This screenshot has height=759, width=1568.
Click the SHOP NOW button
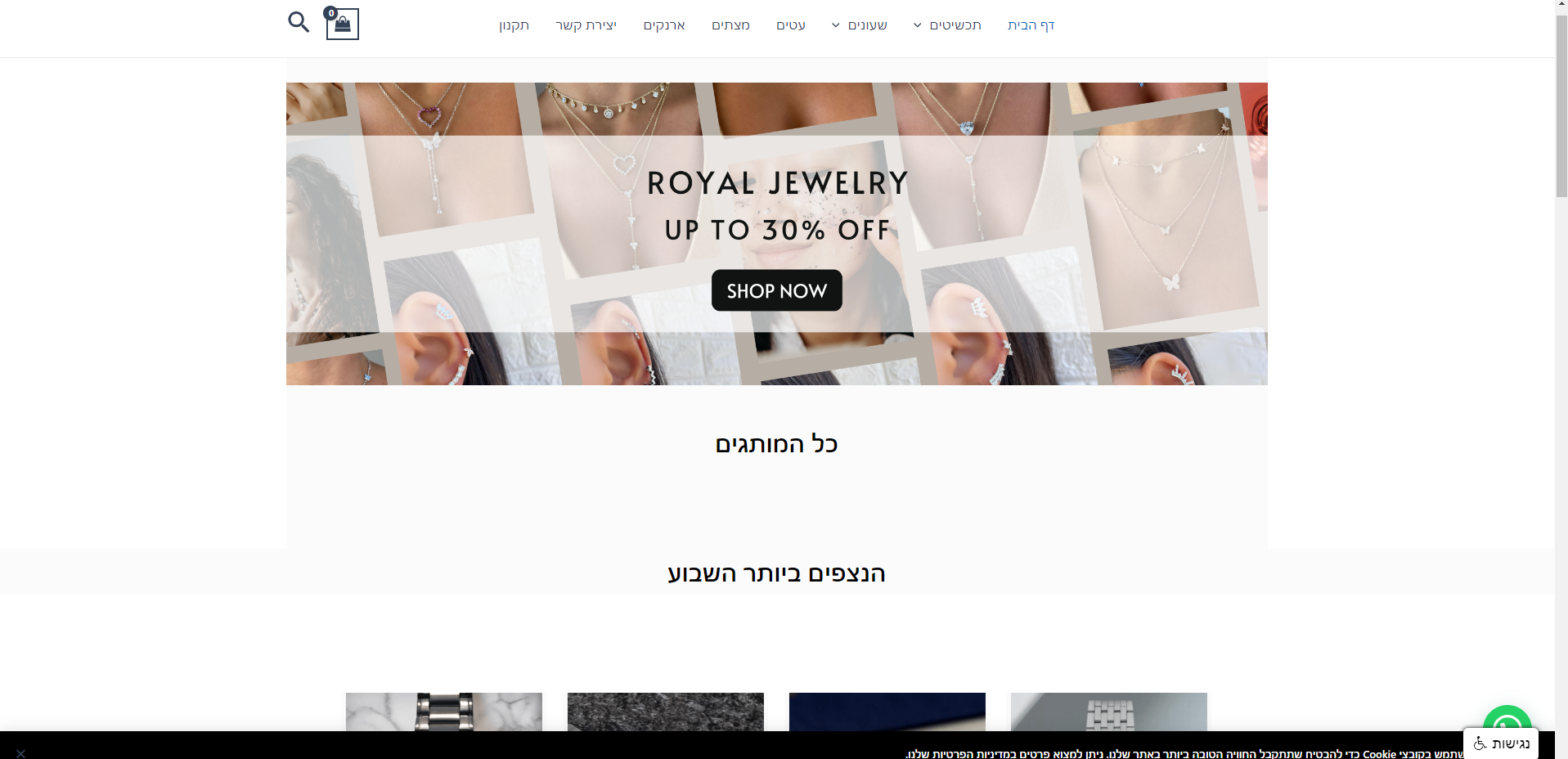coord(776,290)
